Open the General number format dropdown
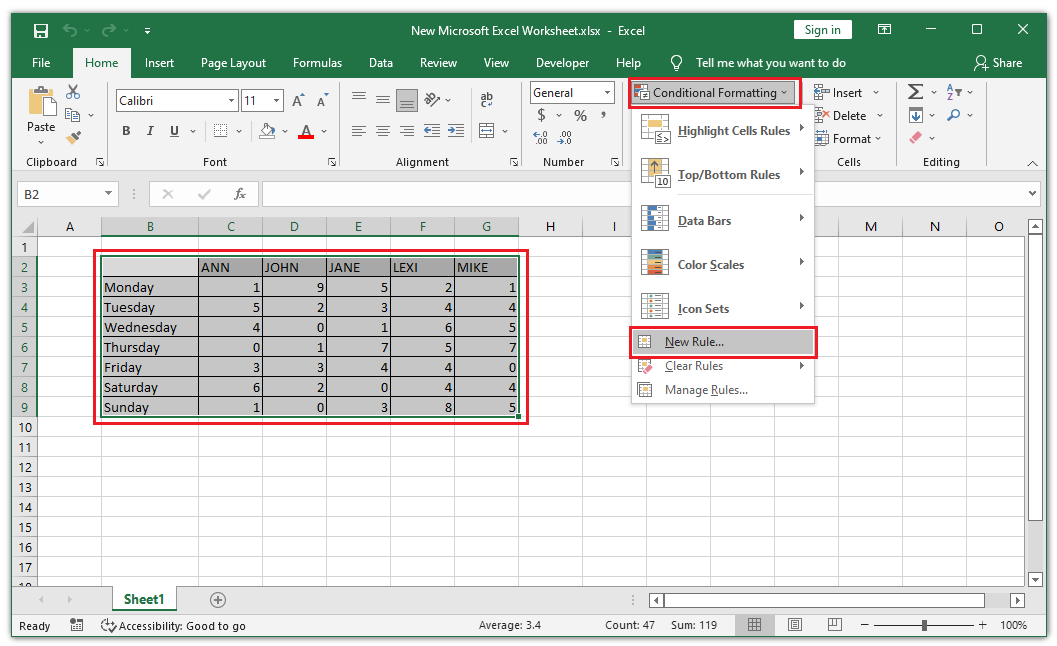1057x646 pixels. (x=606, y=92)
